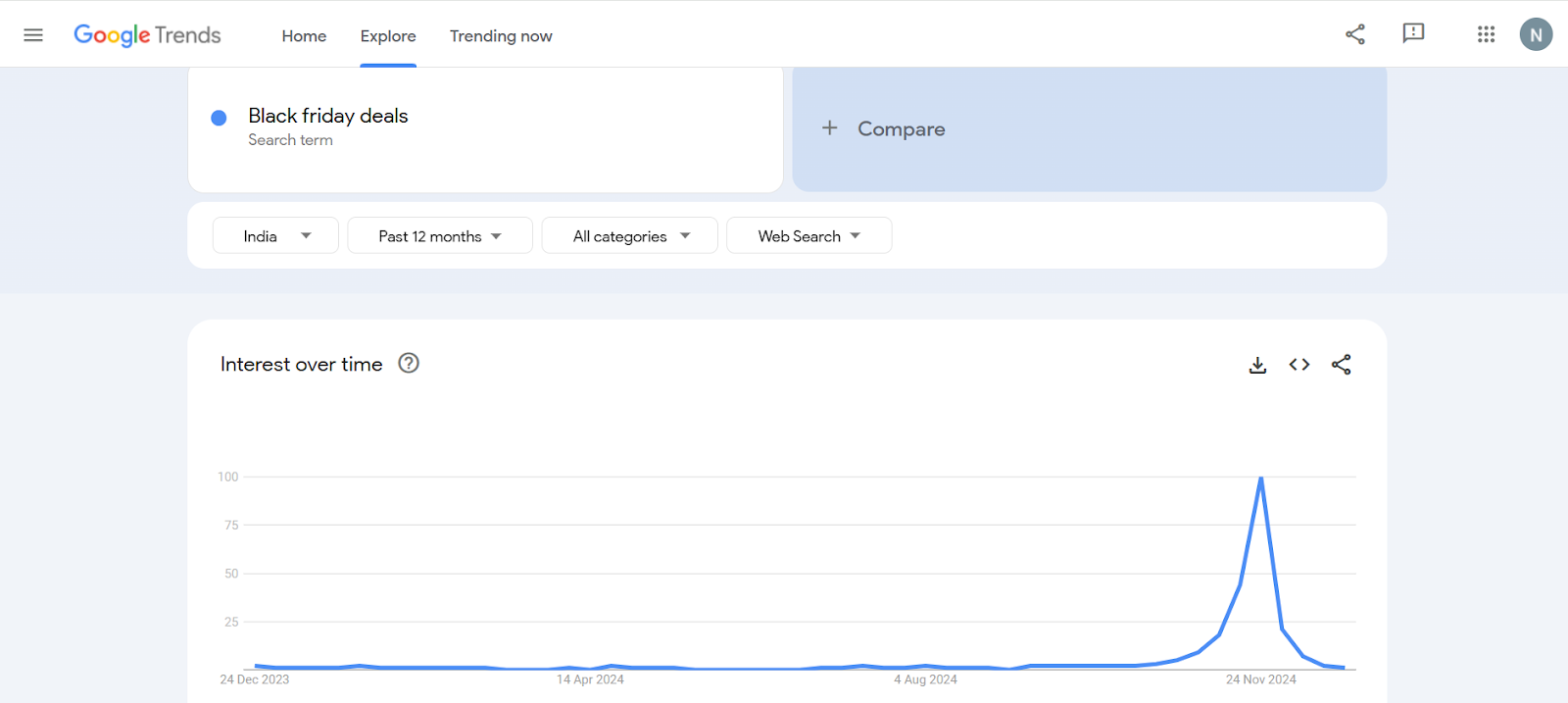The width and height of the screenshot is (1568, 703).
Task: Switch to Trending now tab
Action: point(501,36)
